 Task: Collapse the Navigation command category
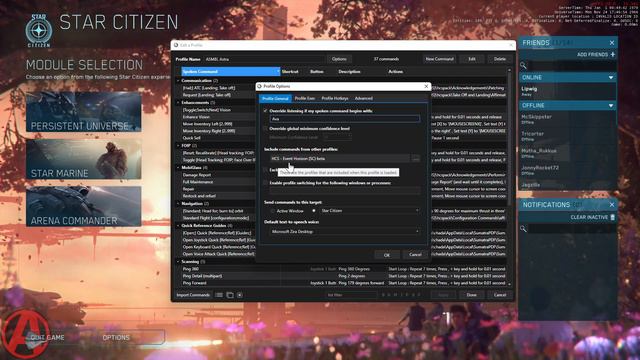pyautogui.click(x=178, y=203)
